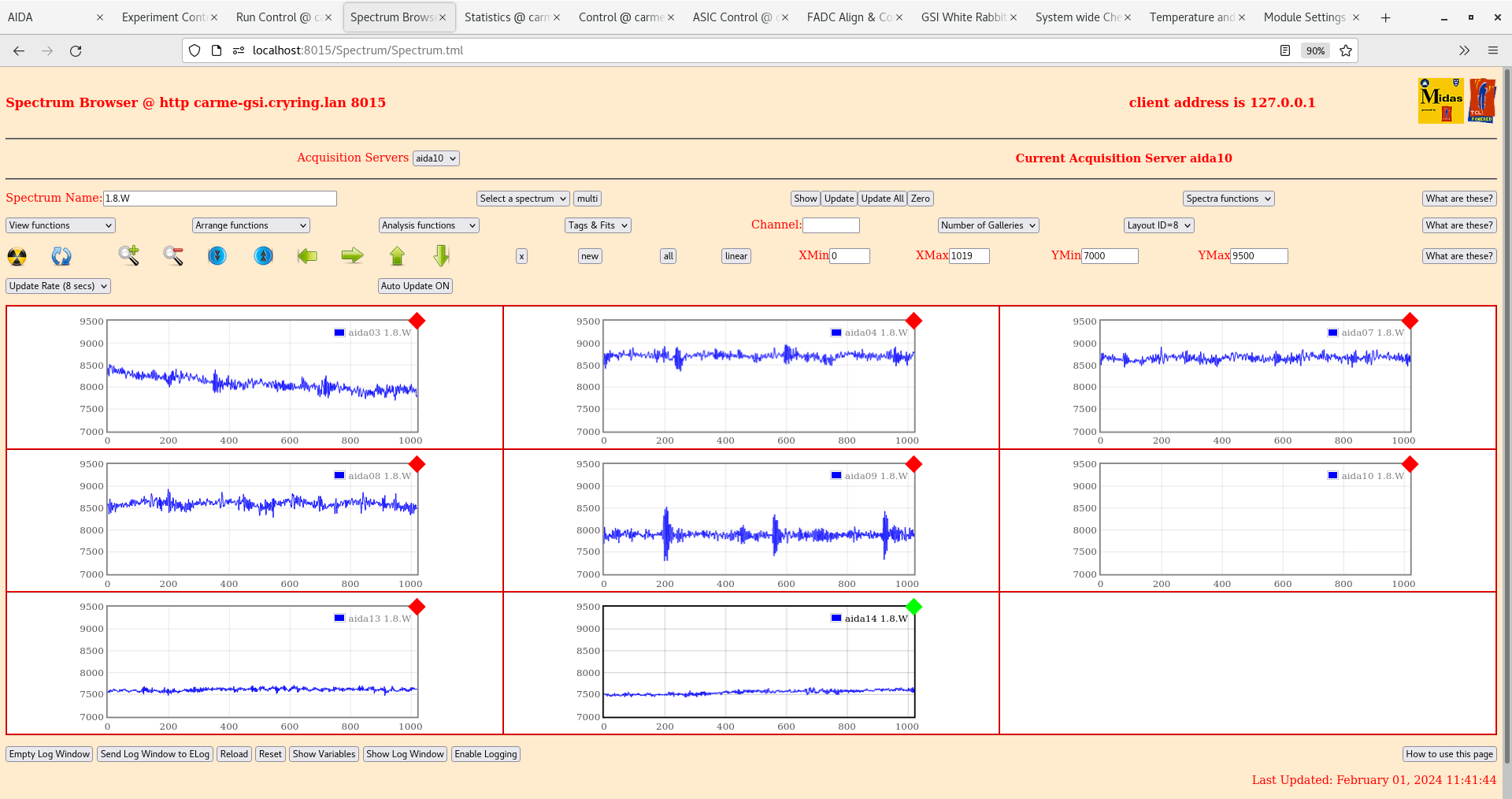Screen dimensions: 1512x799
Task: Select the Zero spectrum radiation icon
Action: coord(16,256)
